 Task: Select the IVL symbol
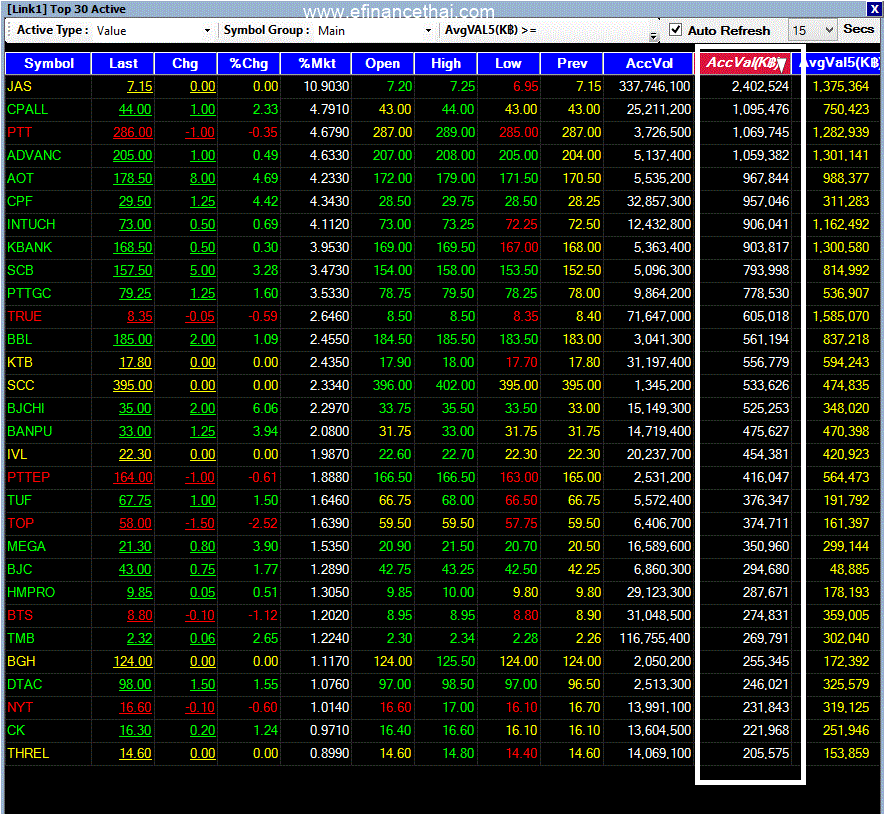point(17,454)
